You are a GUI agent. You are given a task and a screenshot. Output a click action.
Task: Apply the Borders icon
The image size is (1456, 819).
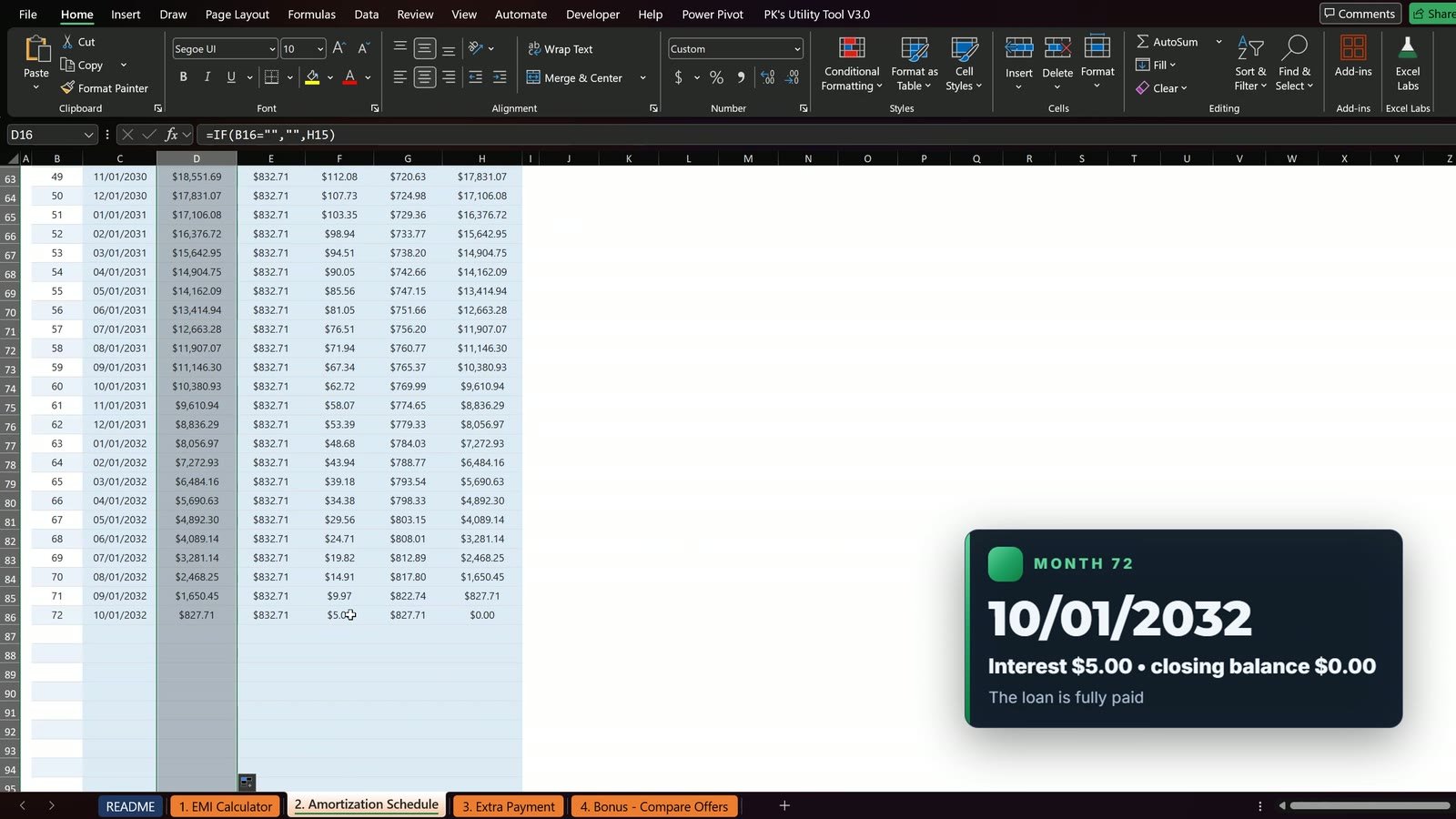(271, 77)
